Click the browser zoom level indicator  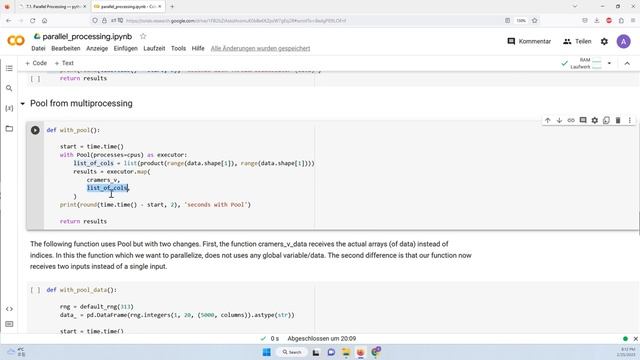pyautogui.click(x=521, y=20)
